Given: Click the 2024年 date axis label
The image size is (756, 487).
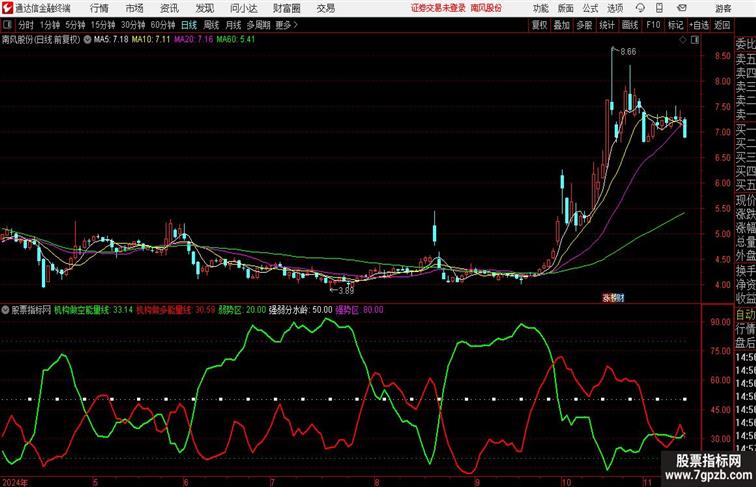Looking at the screenshot, I should click(x=14, y=482).
